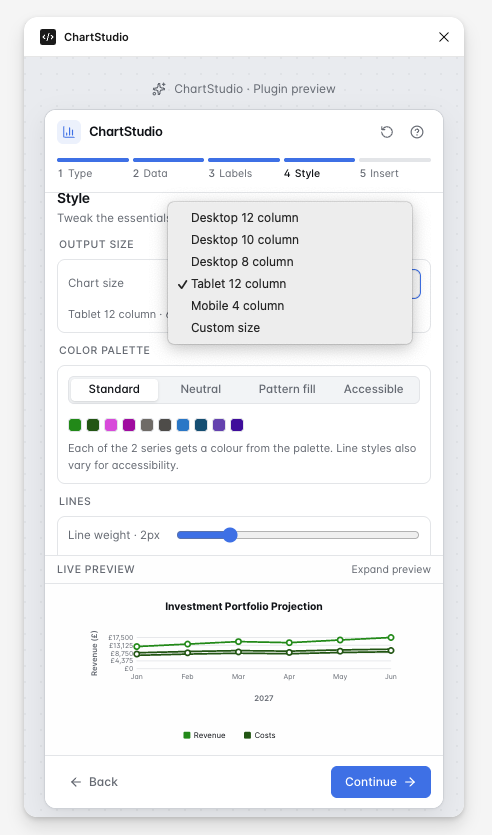Choose Mobile 4 column size
Viewport: 492px width, 835px height.
click(x=290, y=306)
